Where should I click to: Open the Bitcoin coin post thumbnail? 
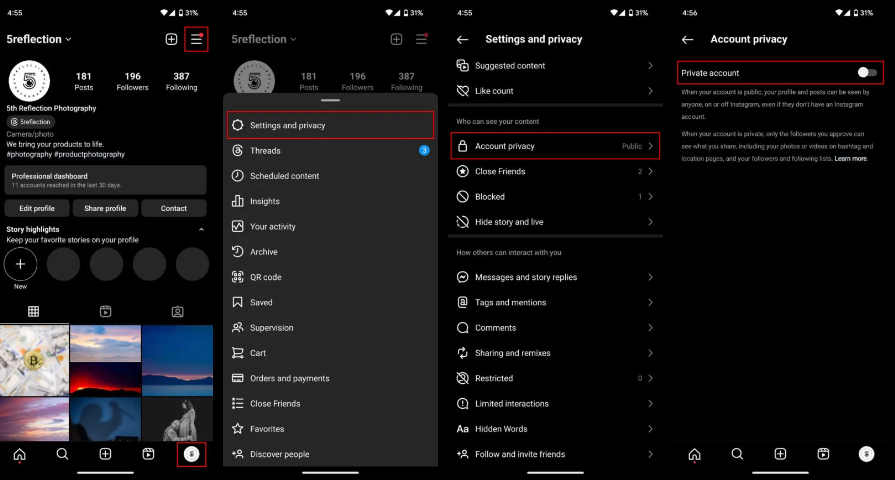tap(34, 361)
